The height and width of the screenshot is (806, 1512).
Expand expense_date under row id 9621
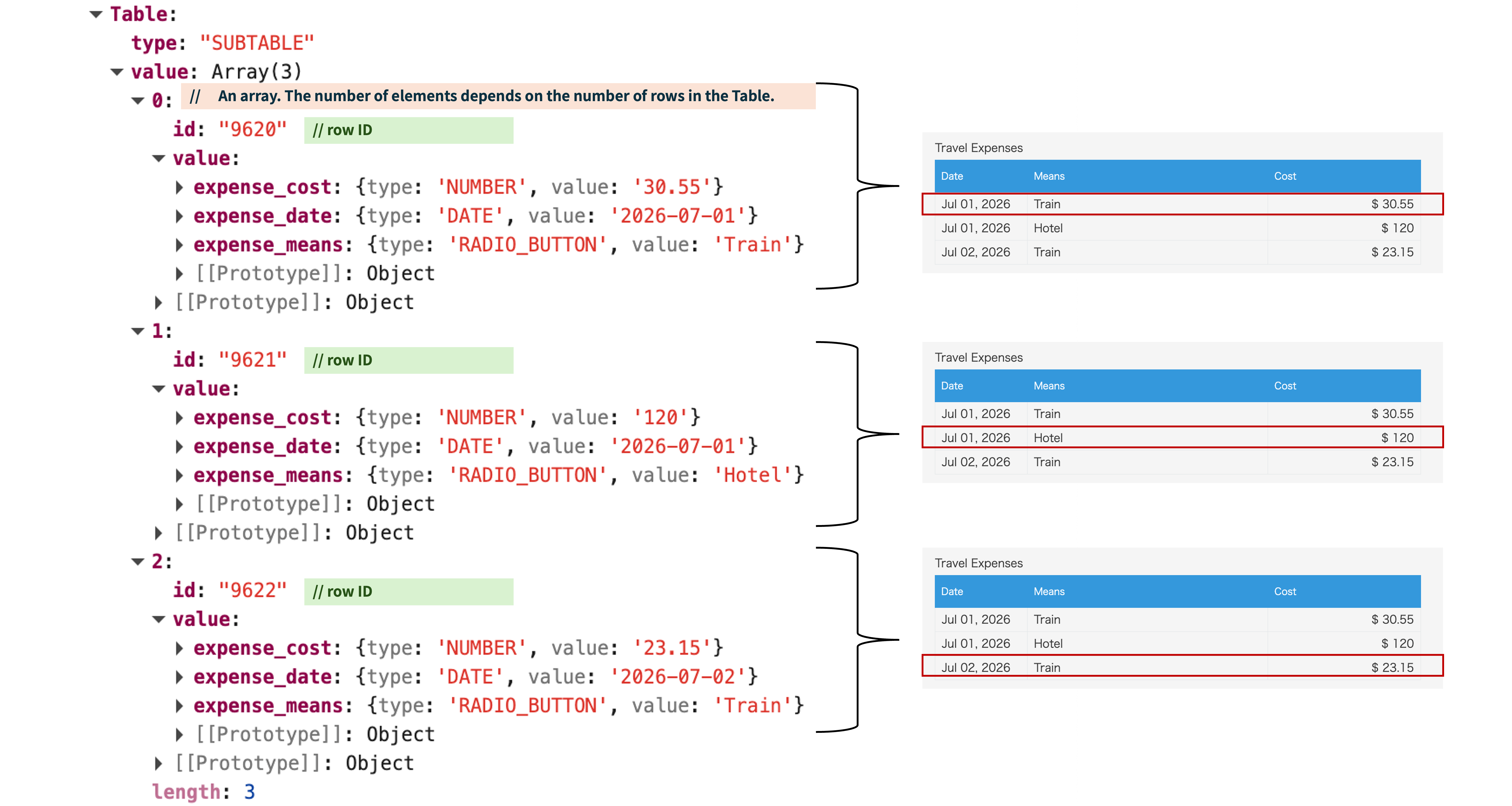(180, 447)
